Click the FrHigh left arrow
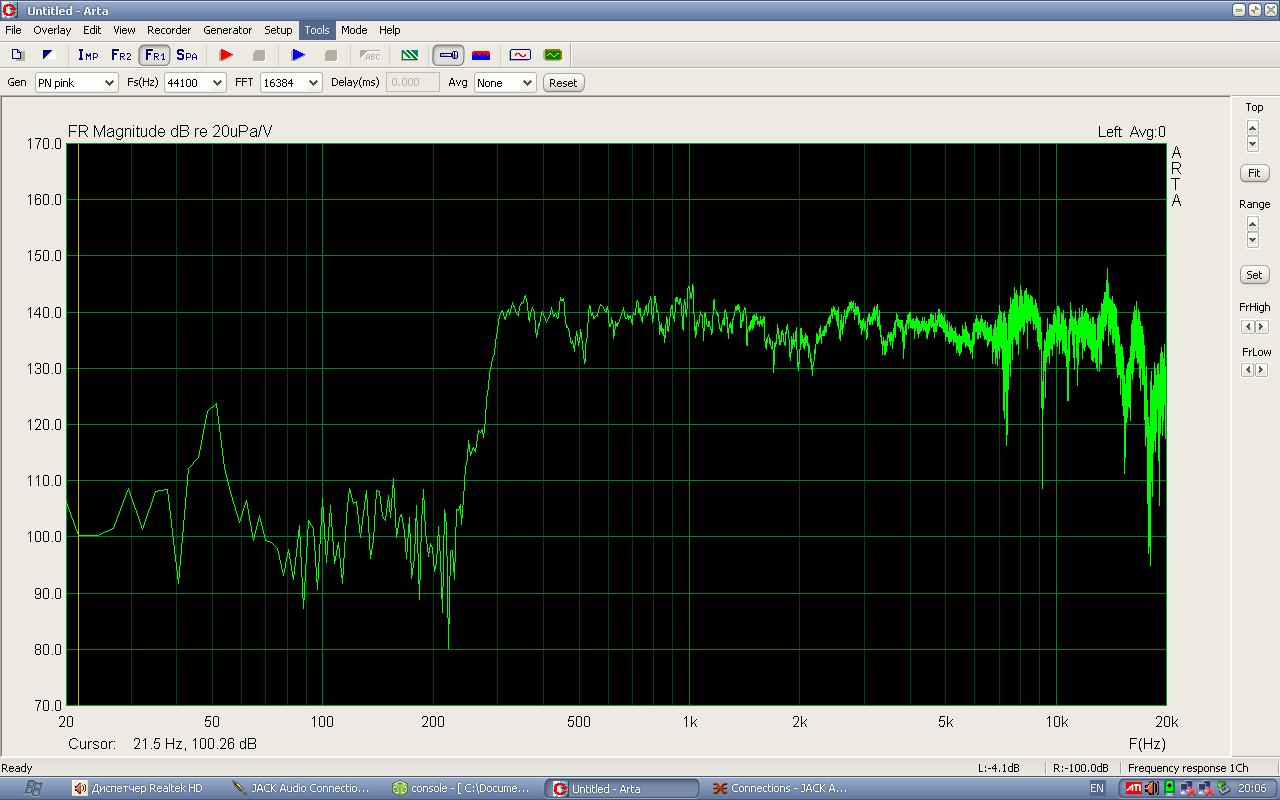1280x800 pixels. click(1247, 327)
